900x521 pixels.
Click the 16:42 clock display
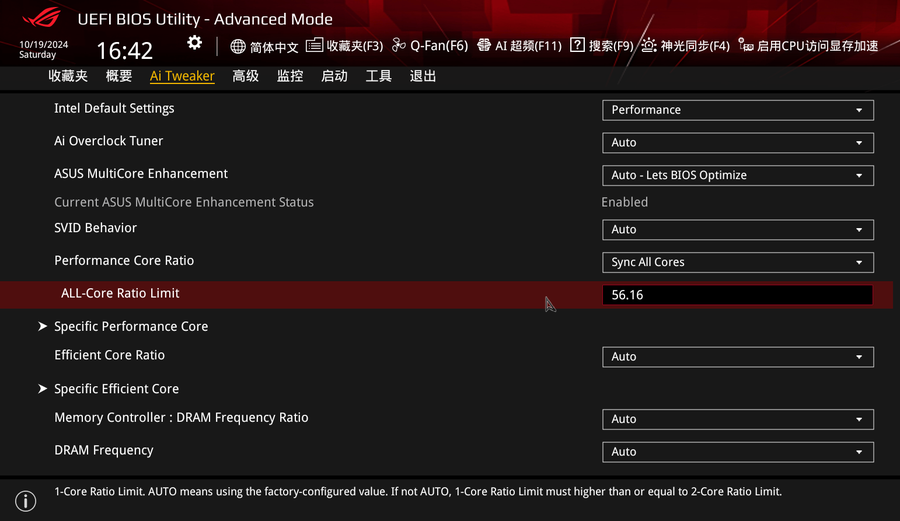(x=125, y=50)
